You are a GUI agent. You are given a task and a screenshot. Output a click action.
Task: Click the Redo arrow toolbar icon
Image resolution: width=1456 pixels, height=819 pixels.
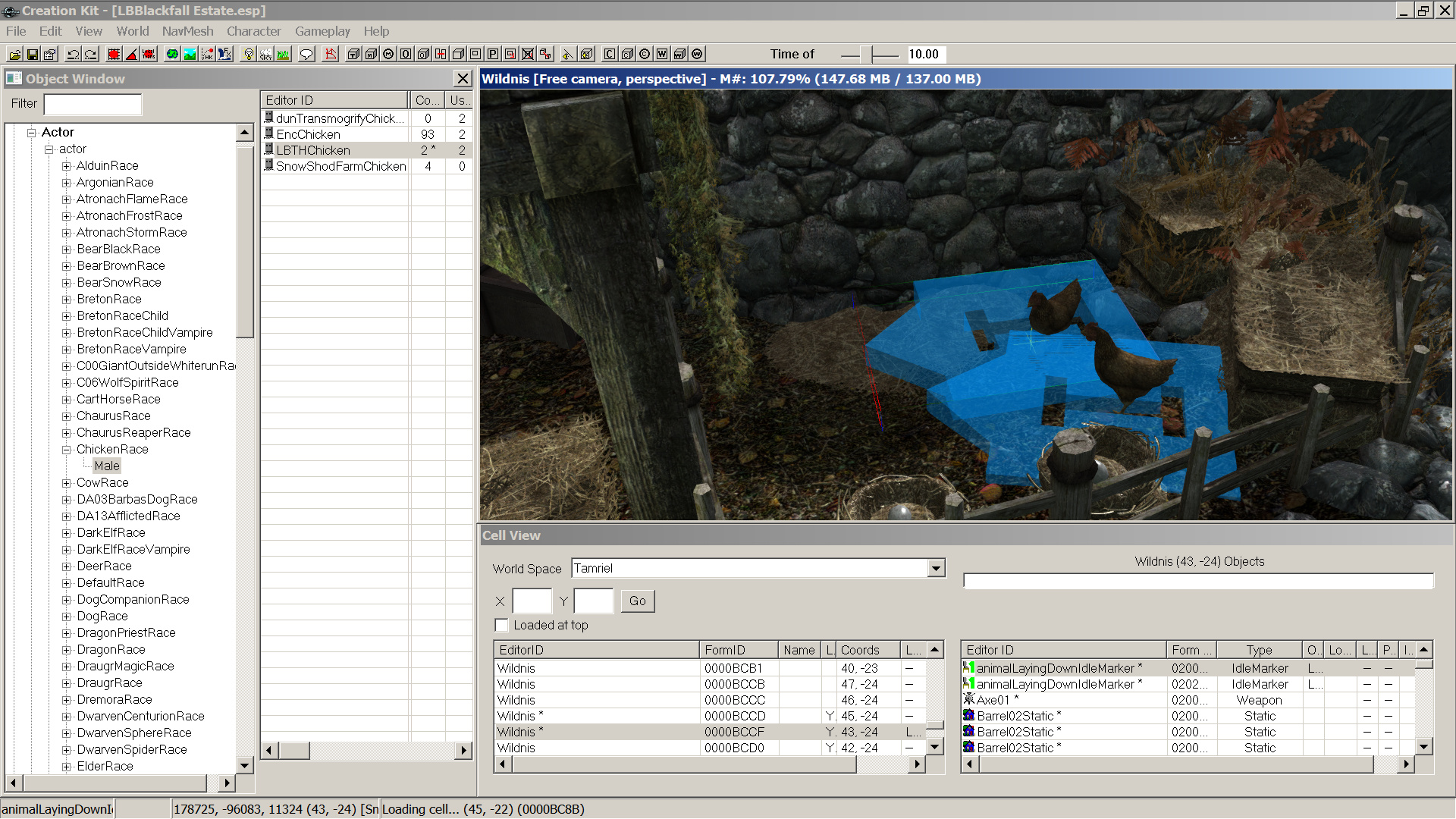tap(91, 54)
